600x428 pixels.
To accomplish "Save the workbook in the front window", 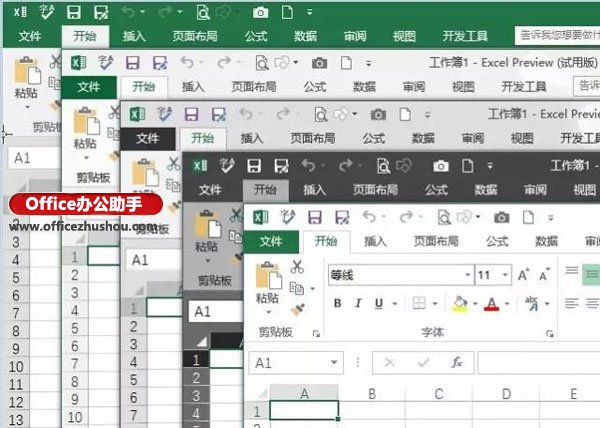I will [x=315, y=217].
